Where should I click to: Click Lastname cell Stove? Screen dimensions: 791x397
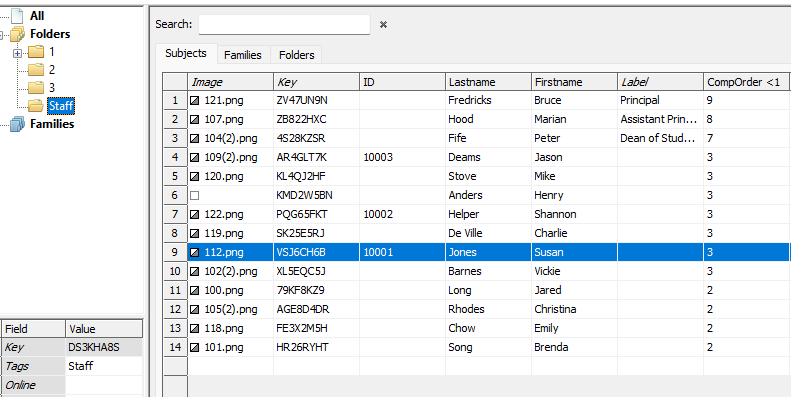coord(488,177)
